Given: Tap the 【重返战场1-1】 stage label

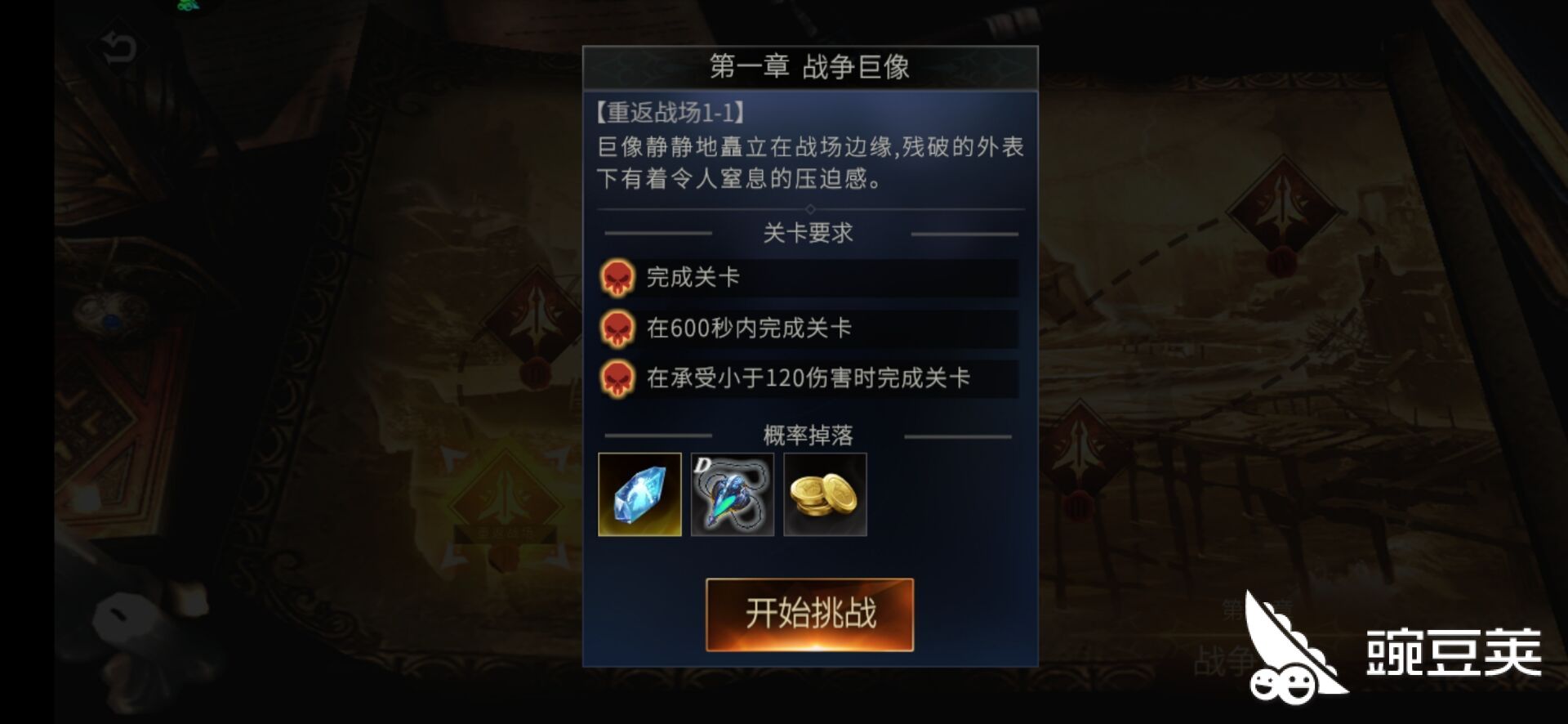Looking at the screenshot, I should [670, 113].
